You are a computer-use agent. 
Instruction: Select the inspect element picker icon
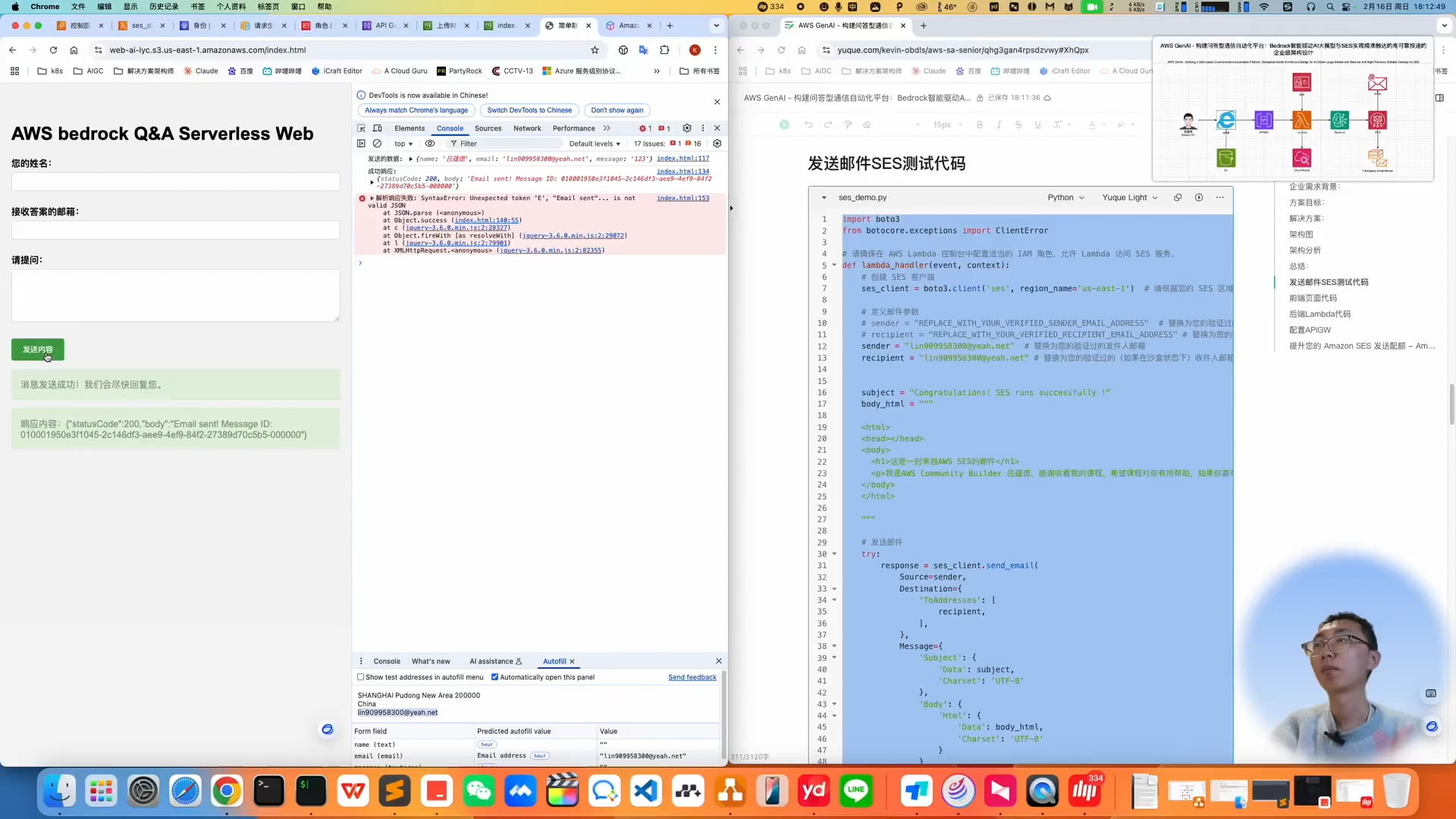[361, 128]
